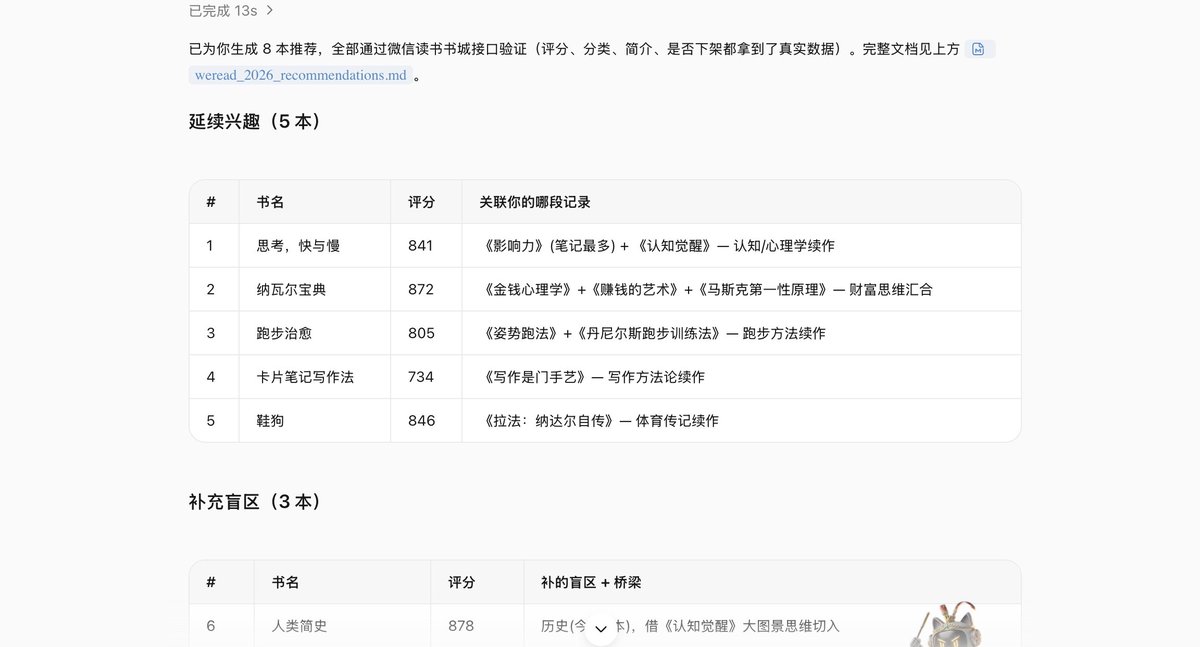The height and width of the screenshot is (647, 1200).
Task: Click the 鞋狗 book name
Action: [270, 421]
